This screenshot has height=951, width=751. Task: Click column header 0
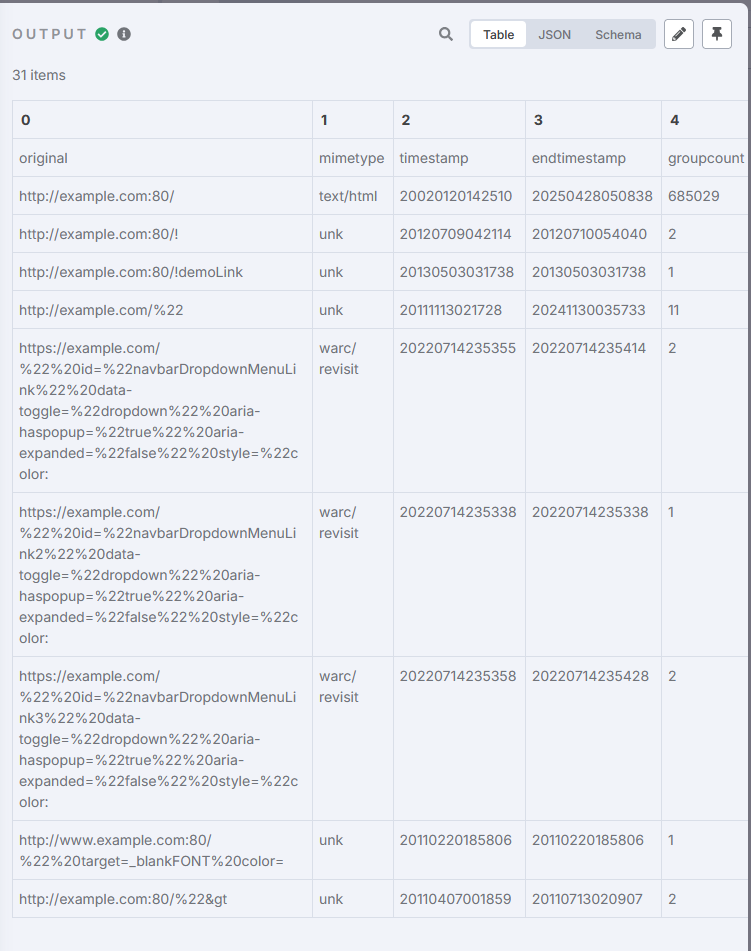pyautogui.click(x=26, y=120)
